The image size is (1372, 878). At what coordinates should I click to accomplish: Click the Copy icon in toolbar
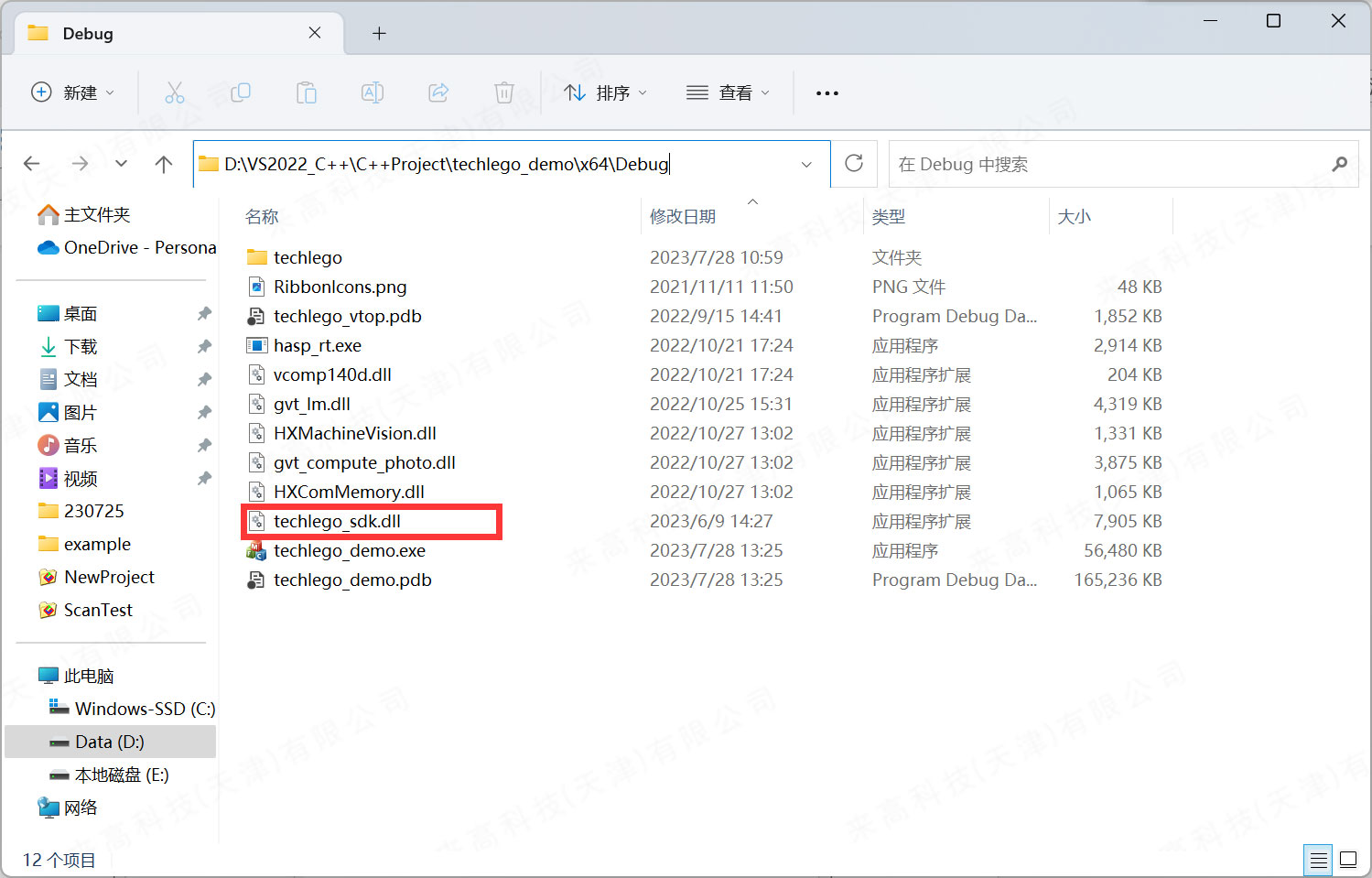pos(241,92)
